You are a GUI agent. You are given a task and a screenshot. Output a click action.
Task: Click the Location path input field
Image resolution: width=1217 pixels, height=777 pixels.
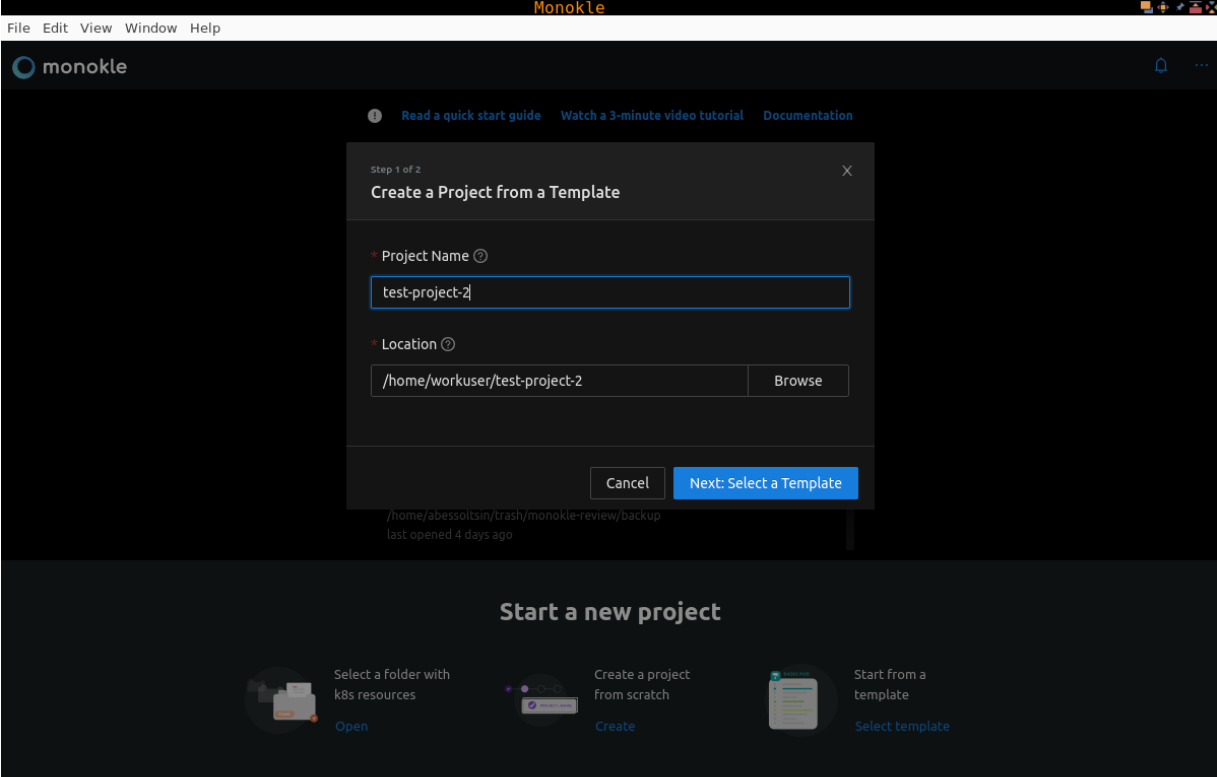(x=559, y=381)
